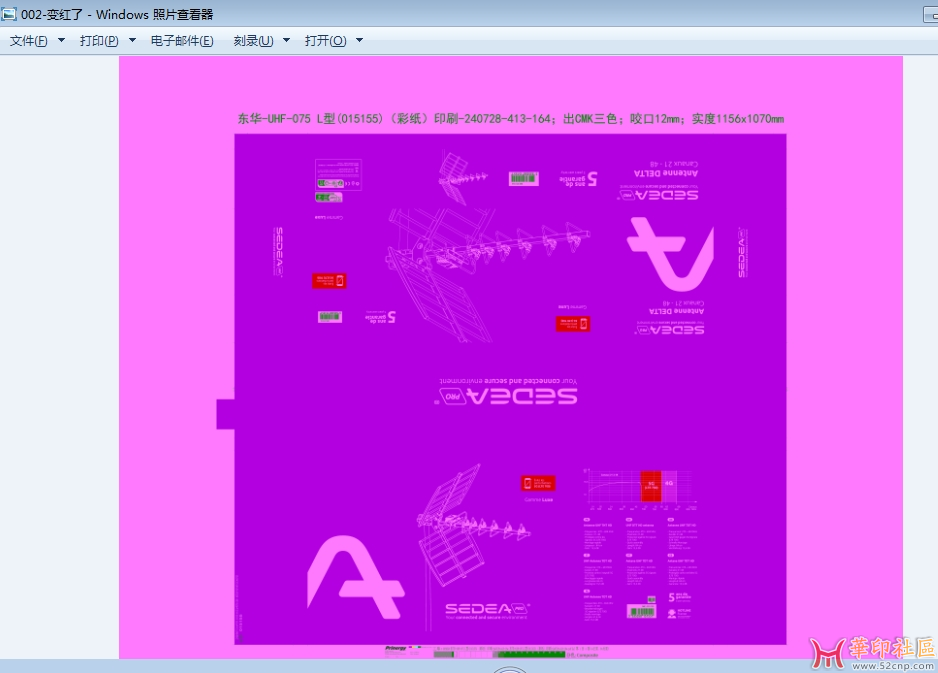938x673 pixels.
Task: Click the Photo Viewer title bar icon
Action: [x=8, y=14]
